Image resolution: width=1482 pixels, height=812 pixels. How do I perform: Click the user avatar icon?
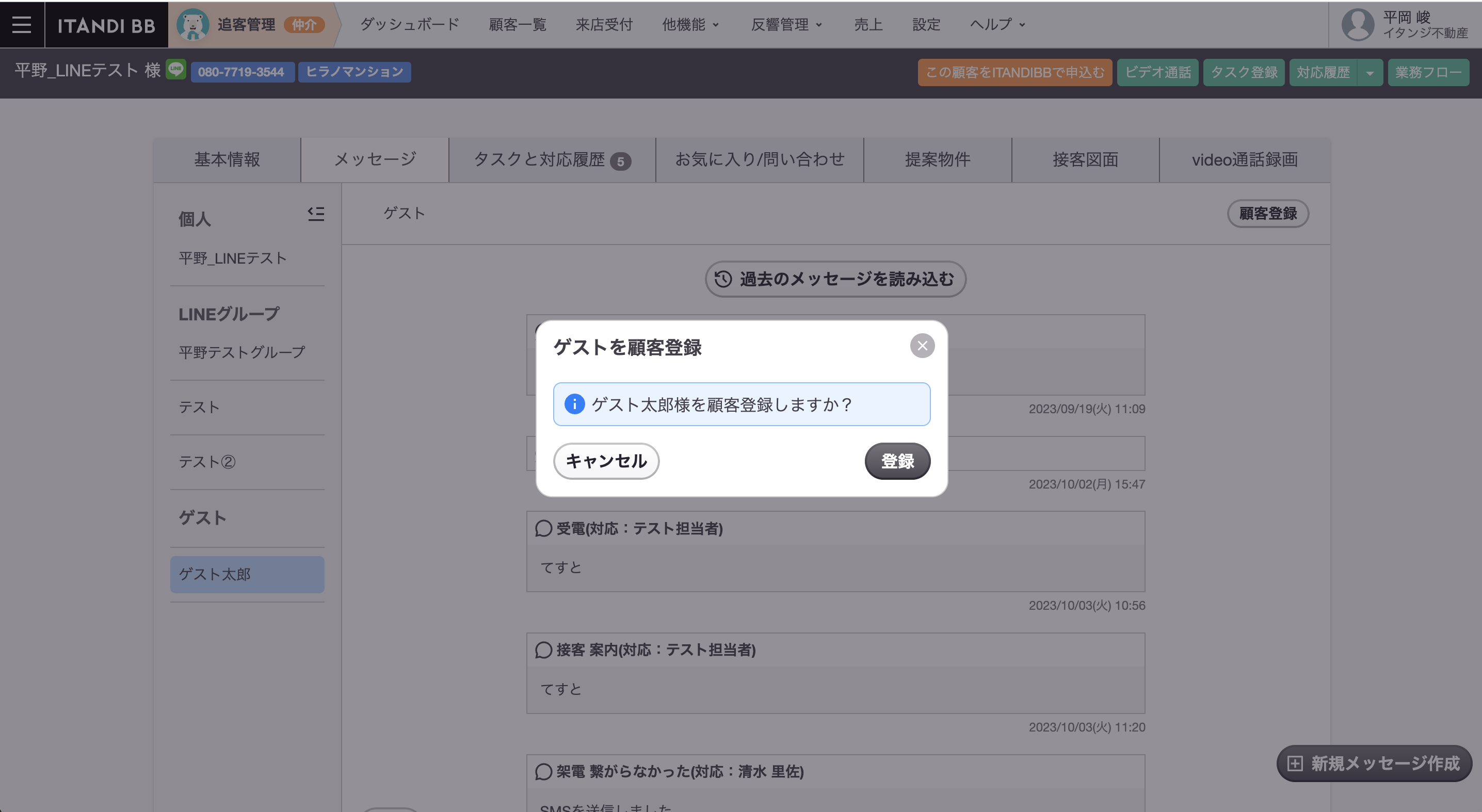coord(1358,25)
